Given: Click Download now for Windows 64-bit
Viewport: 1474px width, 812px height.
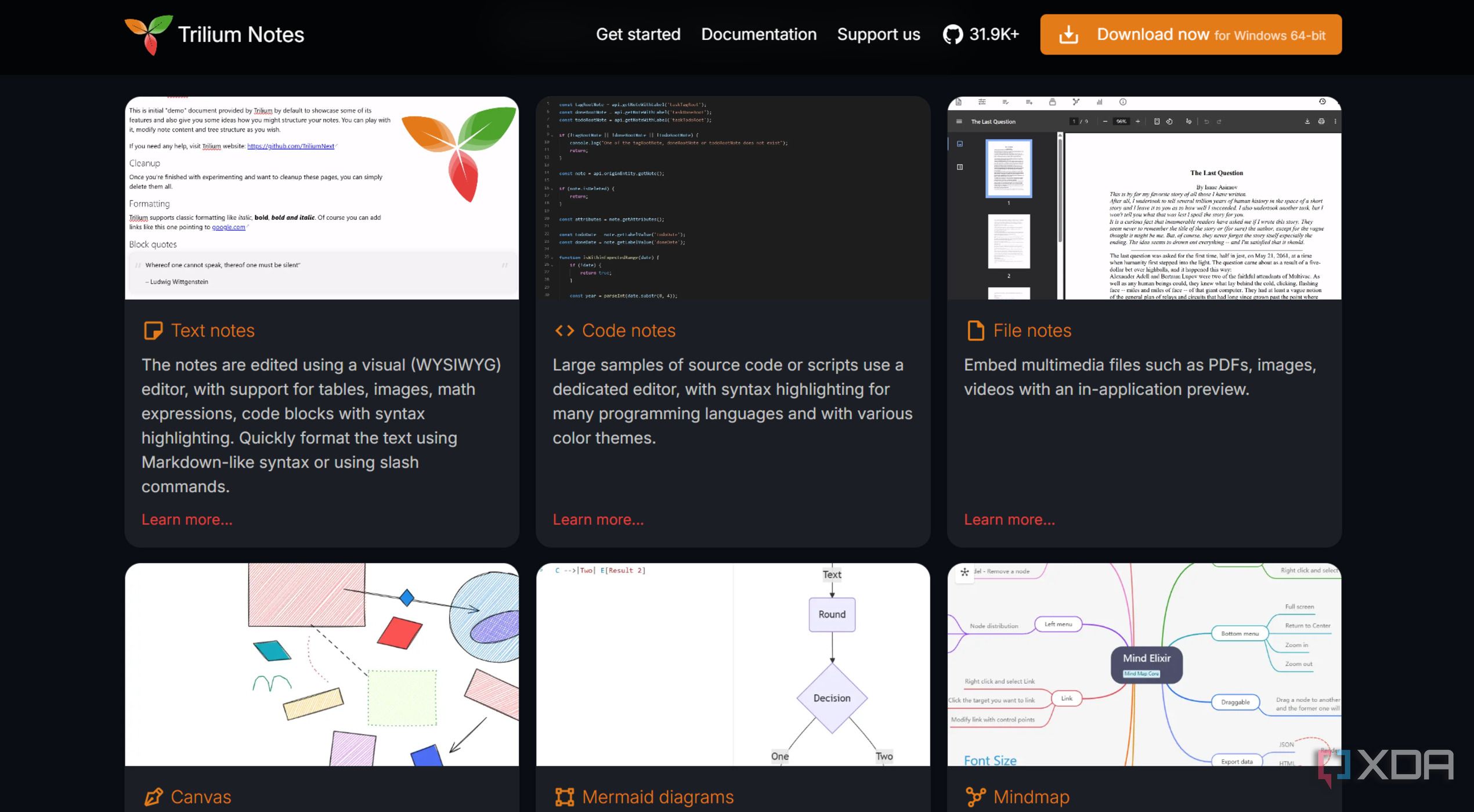Looking at the screenshot, I should [1191, 35].
